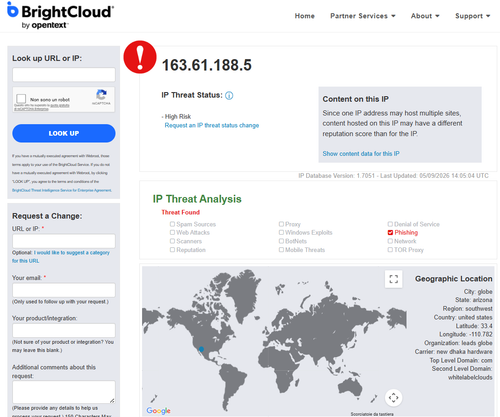Click 'Top Level Domain: com' text
The width and height of the screenshot is (500, 417).
tap(461, 360)
